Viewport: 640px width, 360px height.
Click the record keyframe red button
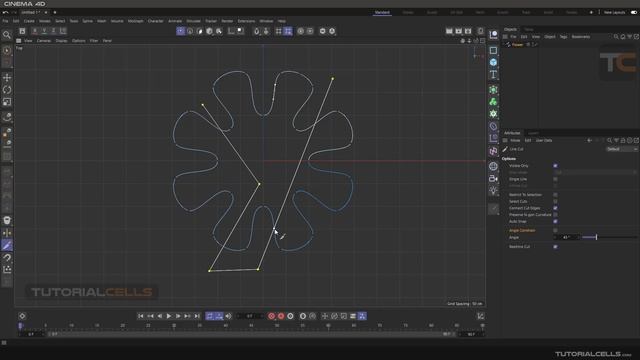click(x=271, y=316)
